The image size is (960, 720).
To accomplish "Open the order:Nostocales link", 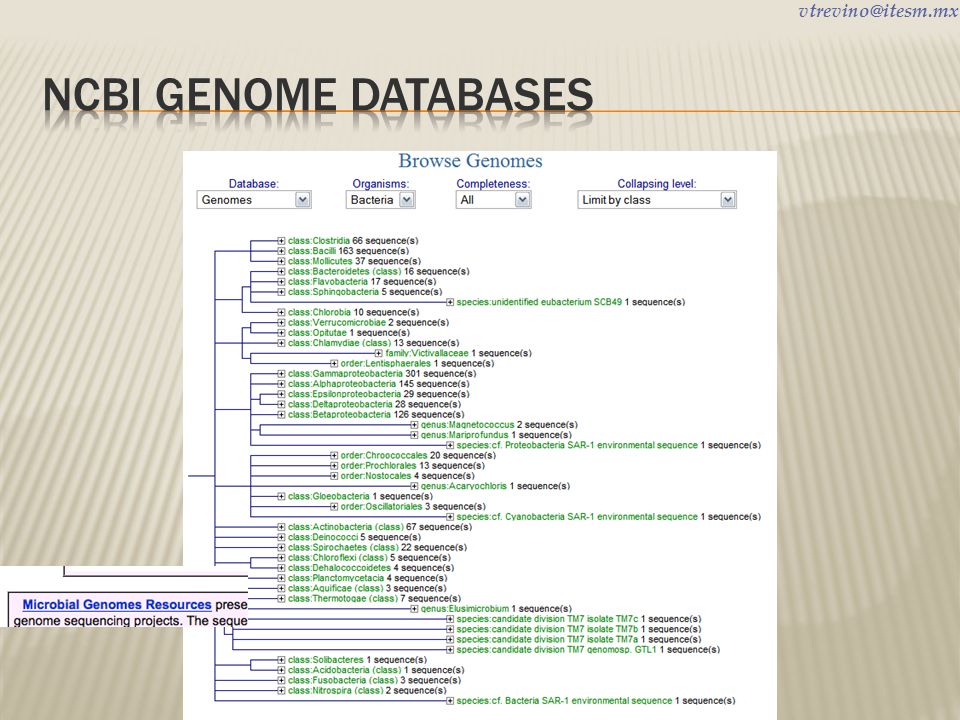I will (x=376, y=476).
